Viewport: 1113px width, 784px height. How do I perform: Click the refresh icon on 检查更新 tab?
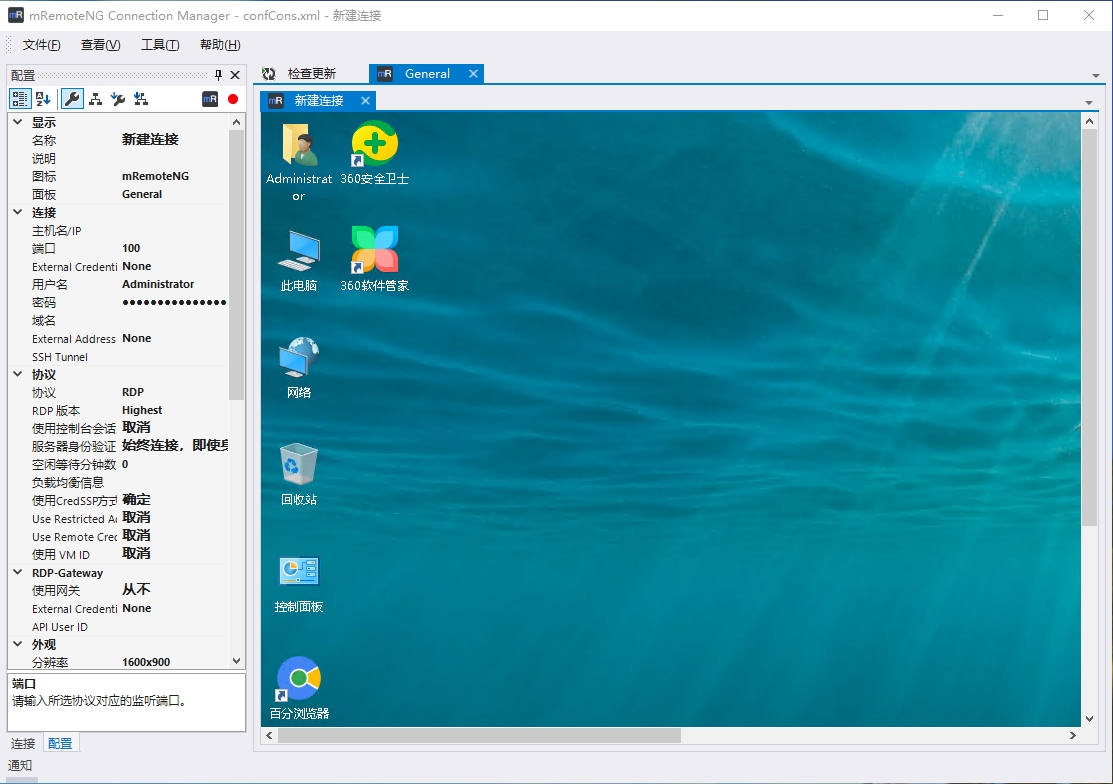click(268, 74)
